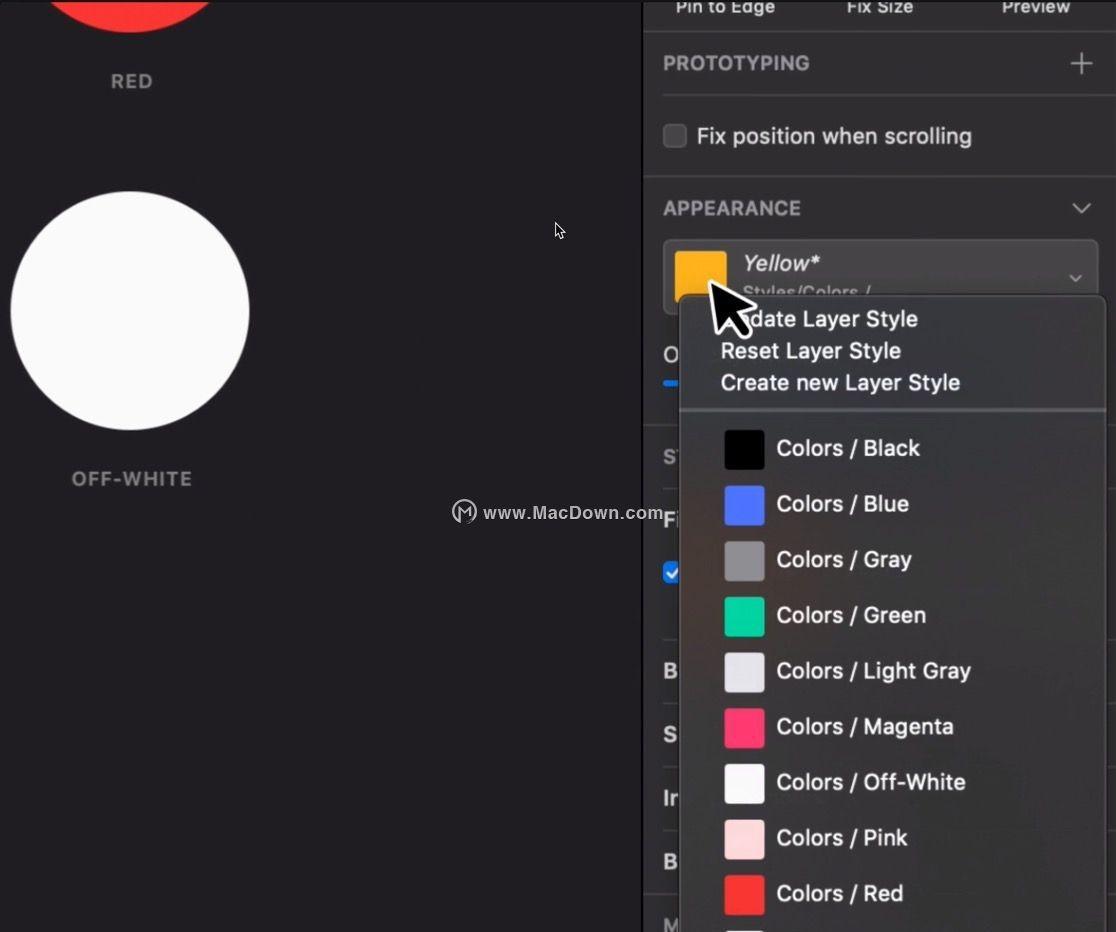
Task: Click the Pin to Edge label
Action: click(725, 7)
